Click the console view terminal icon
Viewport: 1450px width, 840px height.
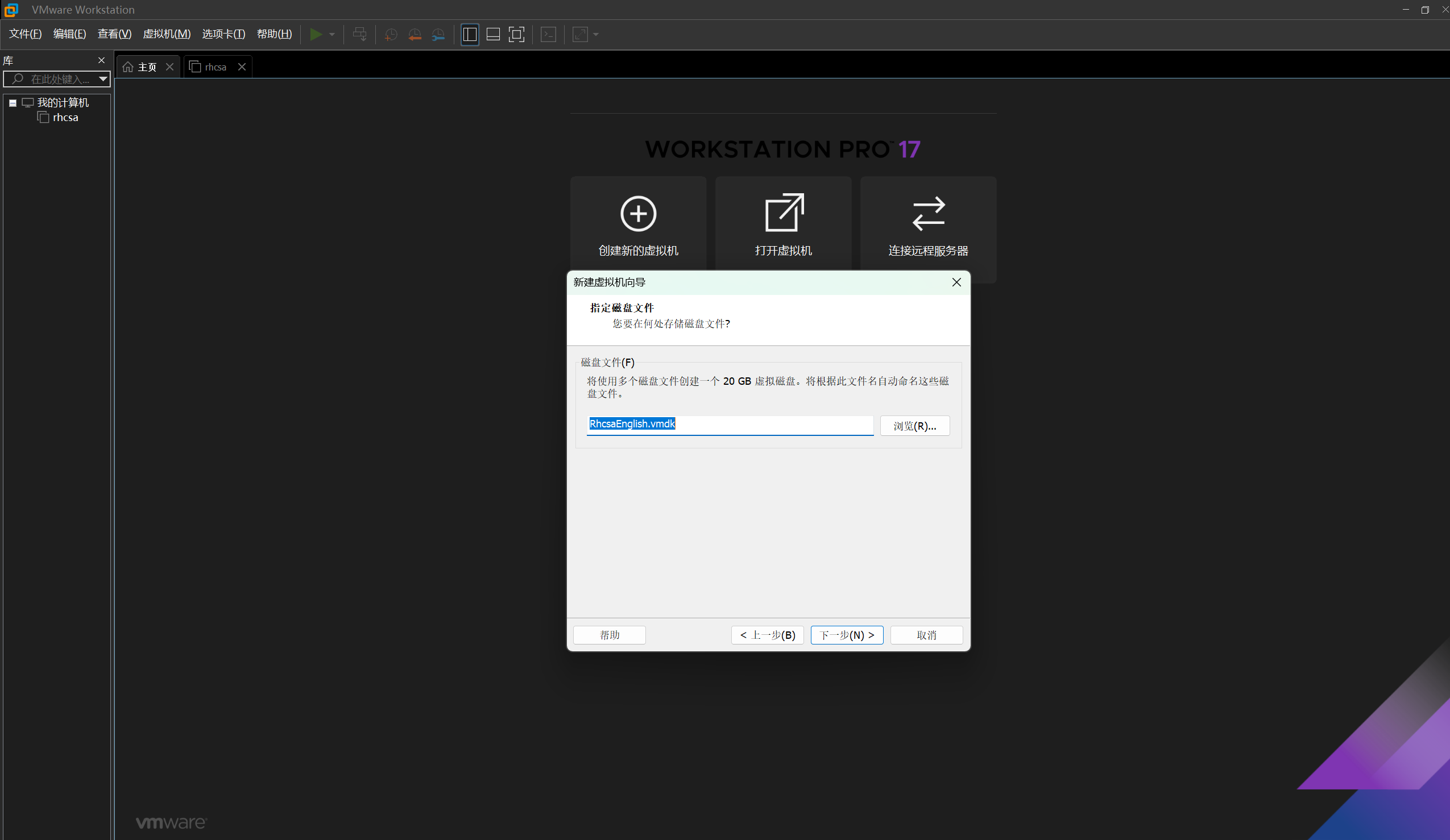pos(548,35)
